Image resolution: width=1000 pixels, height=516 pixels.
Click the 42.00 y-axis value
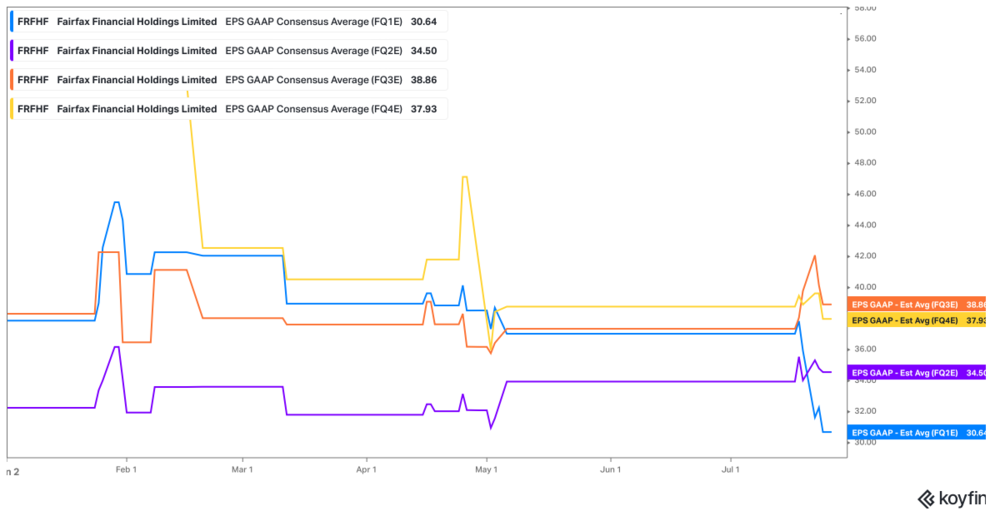click(865, 256)
